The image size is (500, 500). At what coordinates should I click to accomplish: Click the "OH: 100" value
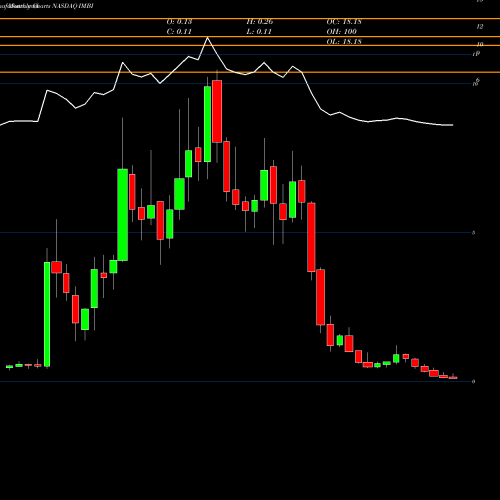(341, 32)
